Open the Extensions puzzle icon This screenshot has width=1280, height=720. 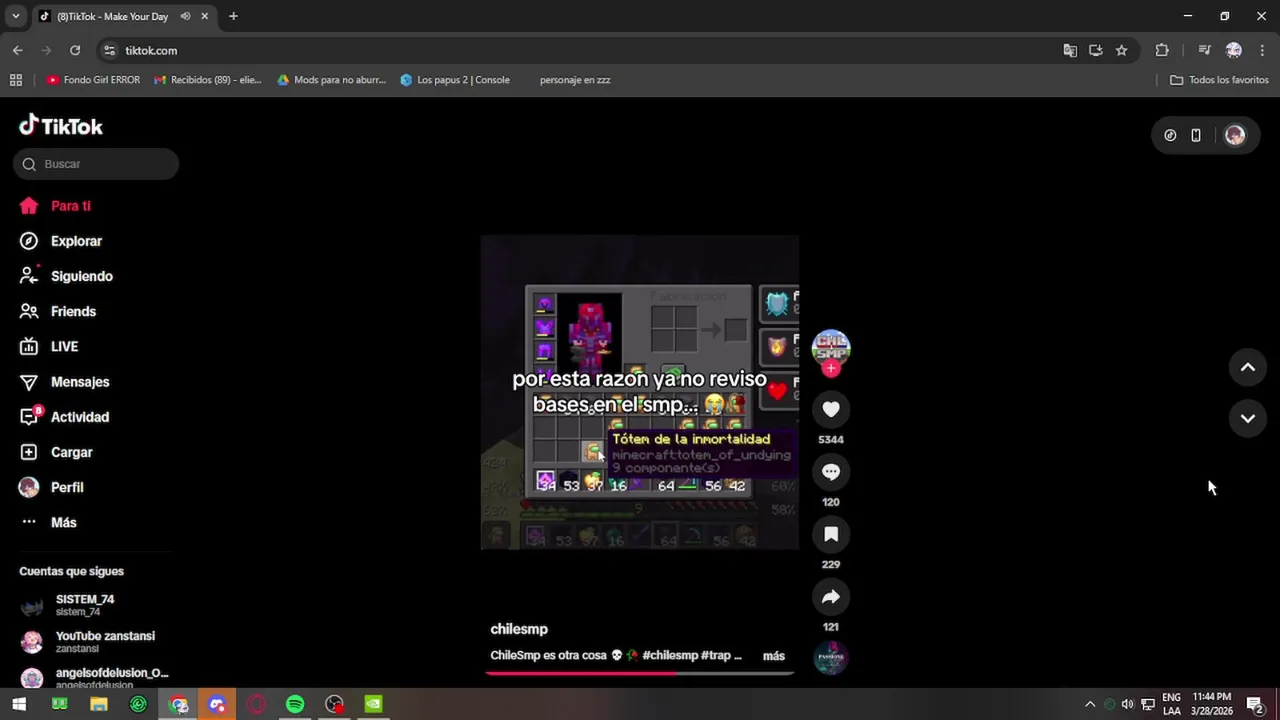pyautogui.click(x=1162, y=50)
